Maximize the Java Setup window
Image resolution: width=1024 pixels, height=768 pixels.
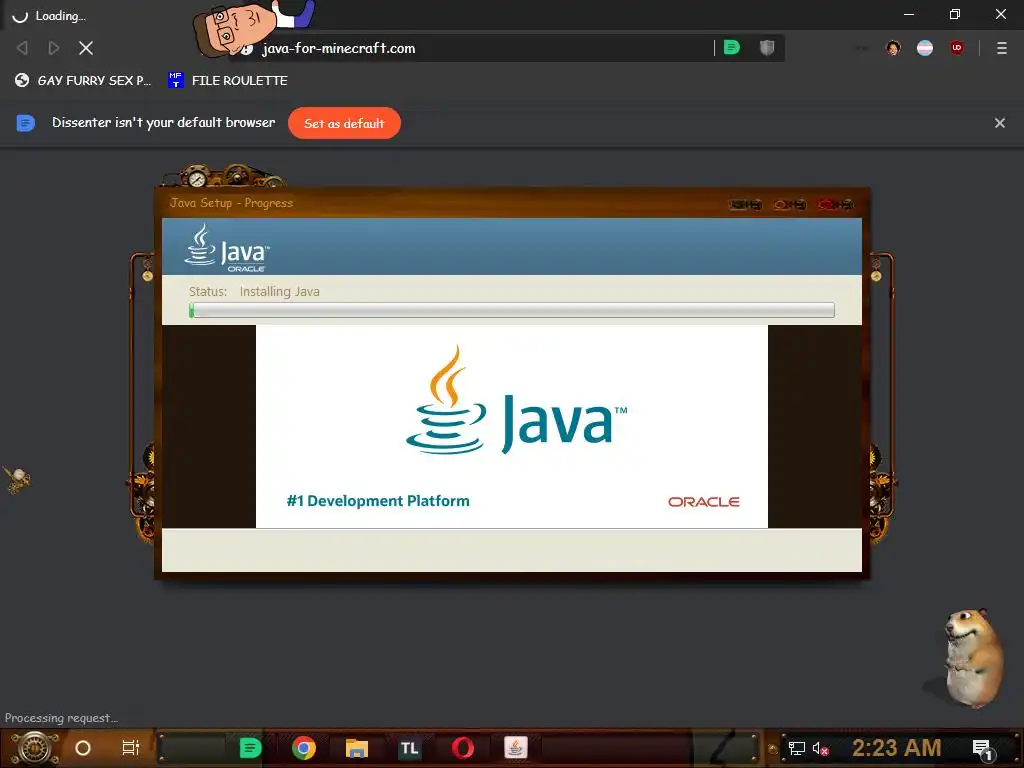click(x=790, y=204)
